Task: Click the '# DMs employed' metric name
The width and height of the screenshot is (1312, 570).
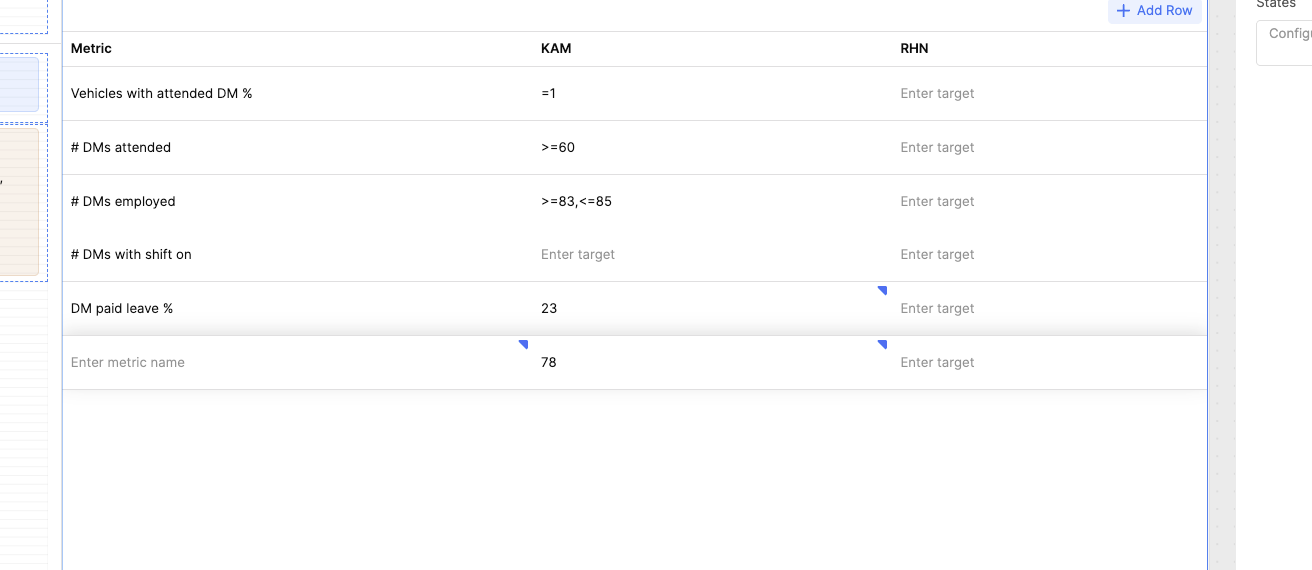Action: (x=123, y=202)
